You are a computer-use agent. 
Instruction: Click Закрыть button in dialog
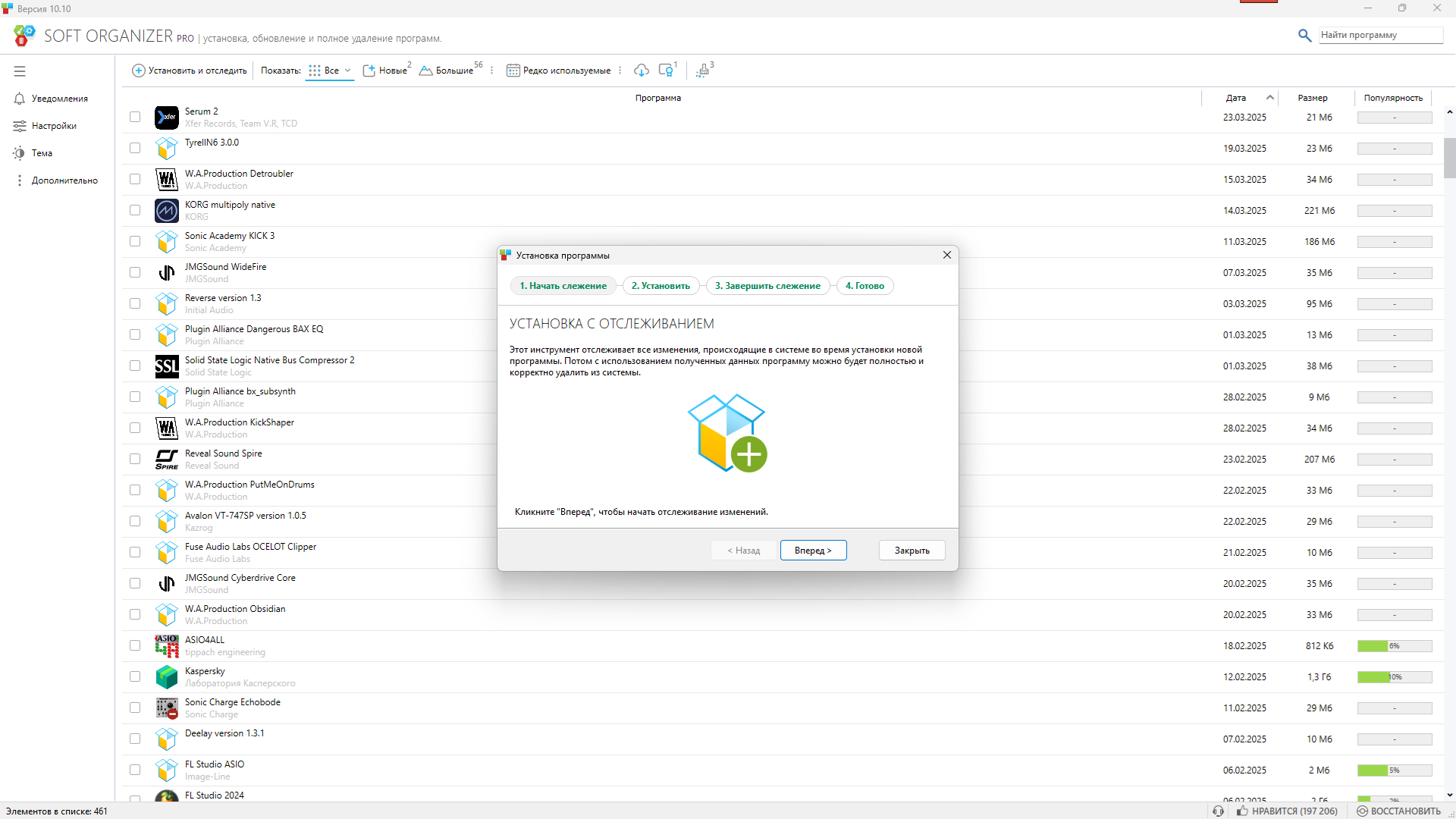912,551
